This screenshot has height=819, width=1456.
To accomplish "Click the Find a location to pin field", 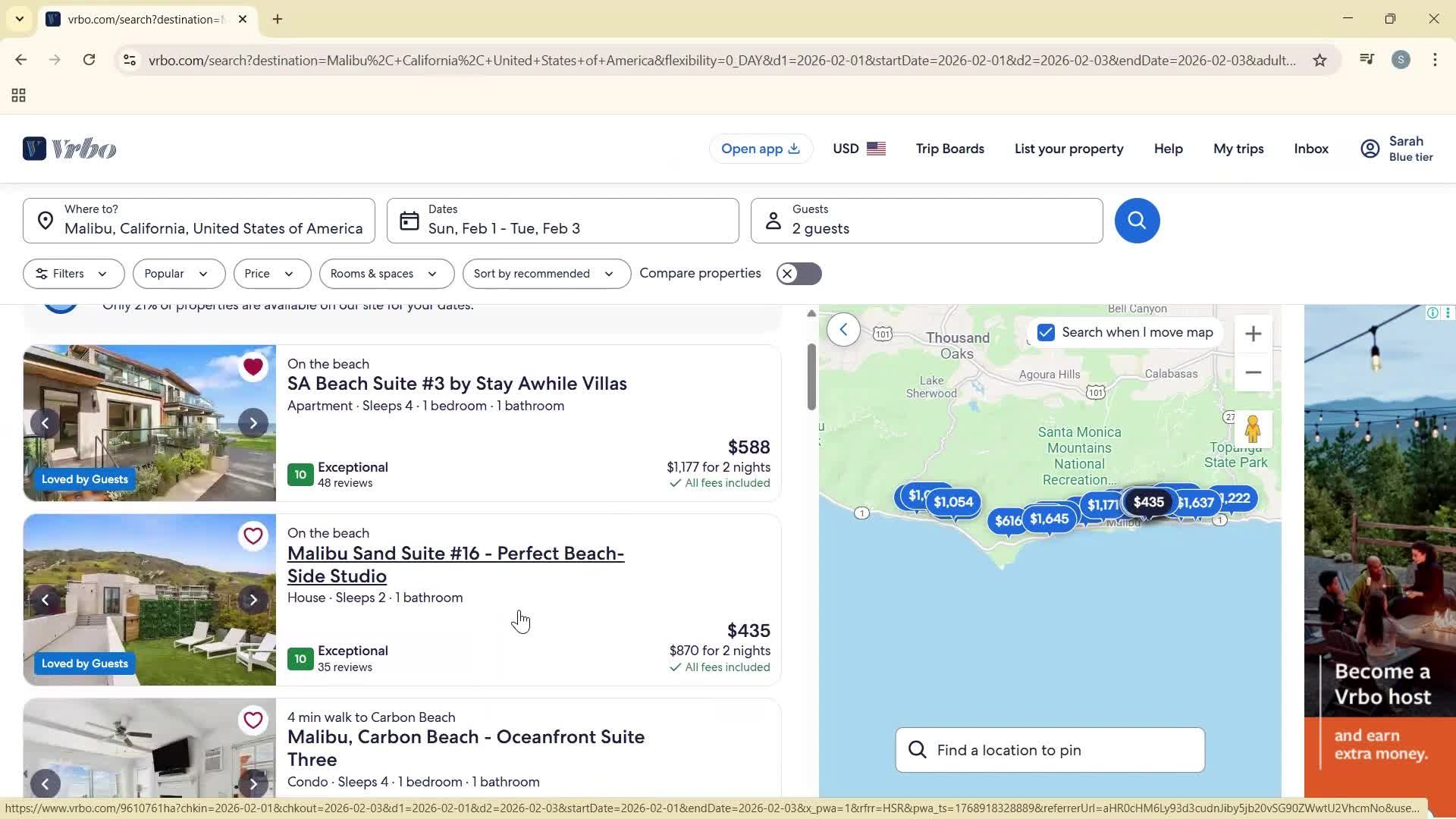I will [x=1050, y=749].
